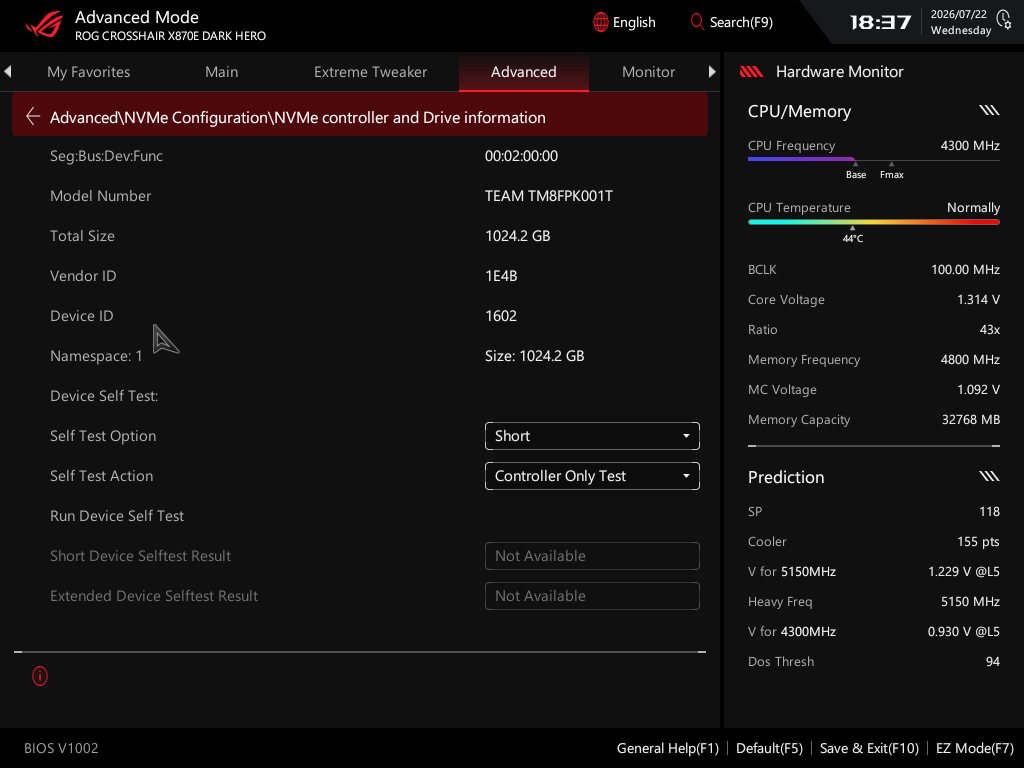1024x768 pixels.
Task: Click Save & Exit(F10)
Action: click(x=869, y=748)
